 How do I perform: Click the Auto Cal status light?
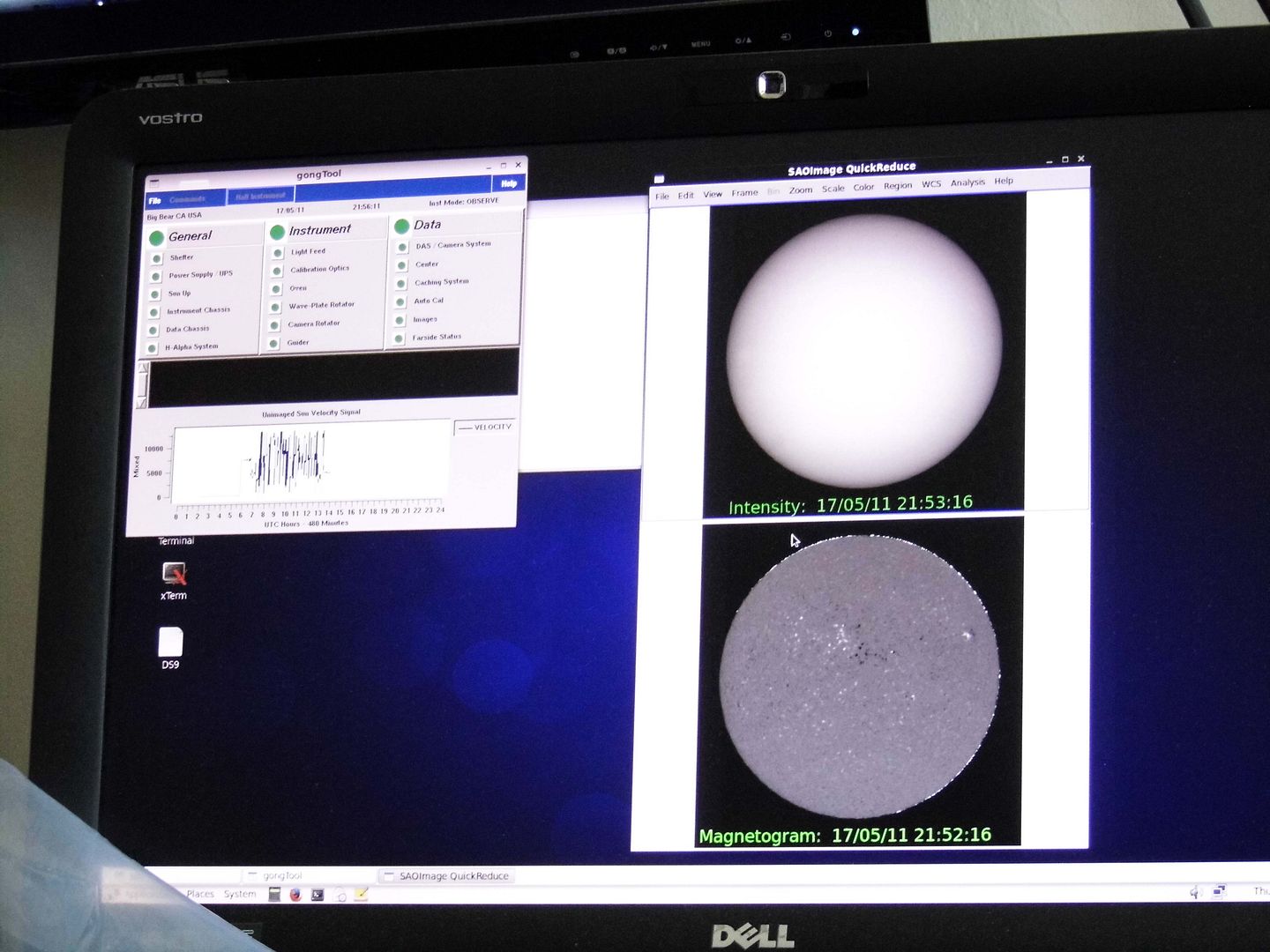pyautogui.click(x=400, y=301)
